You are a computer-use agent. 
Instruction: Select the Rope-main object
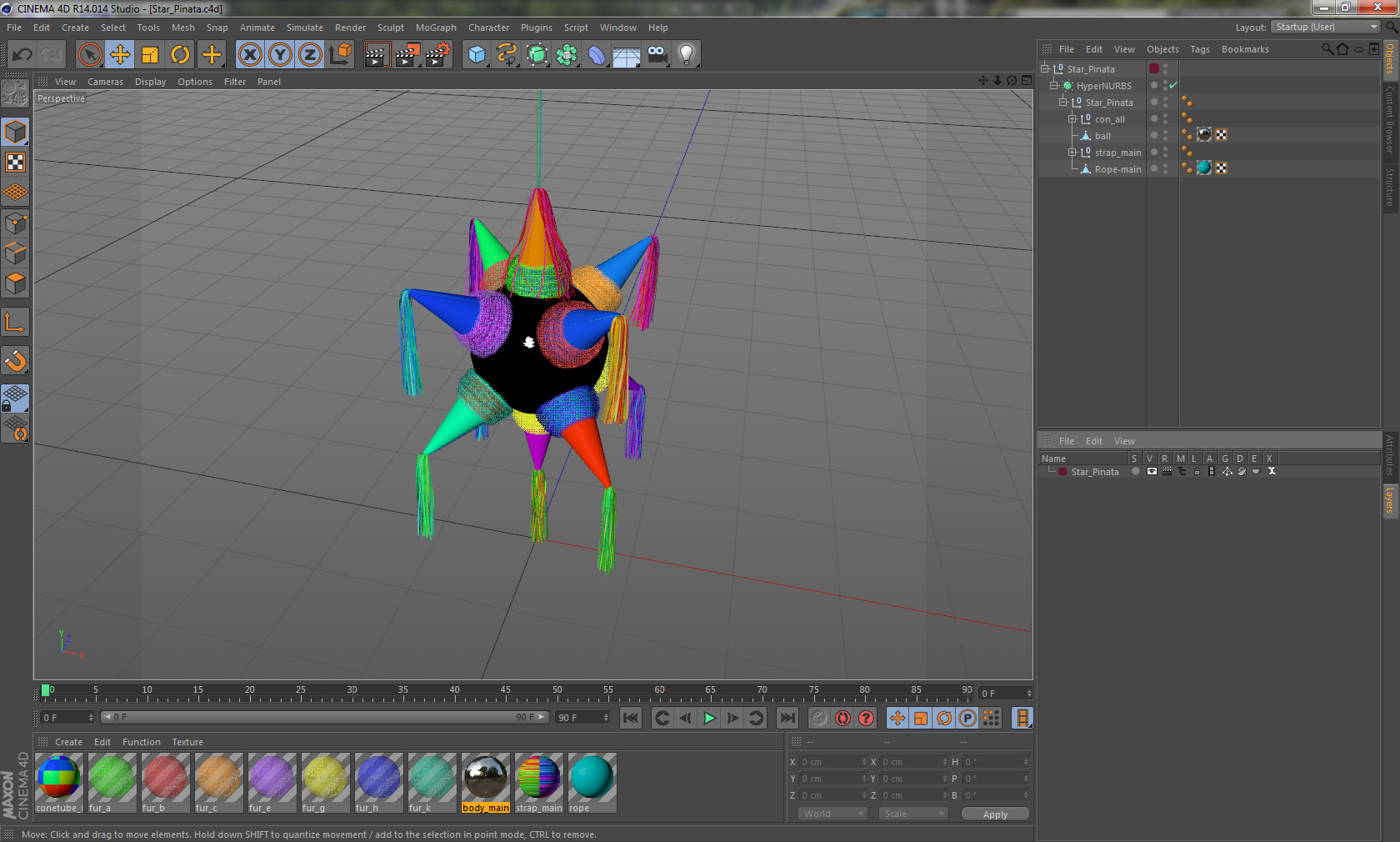(x=1117, y=168)
